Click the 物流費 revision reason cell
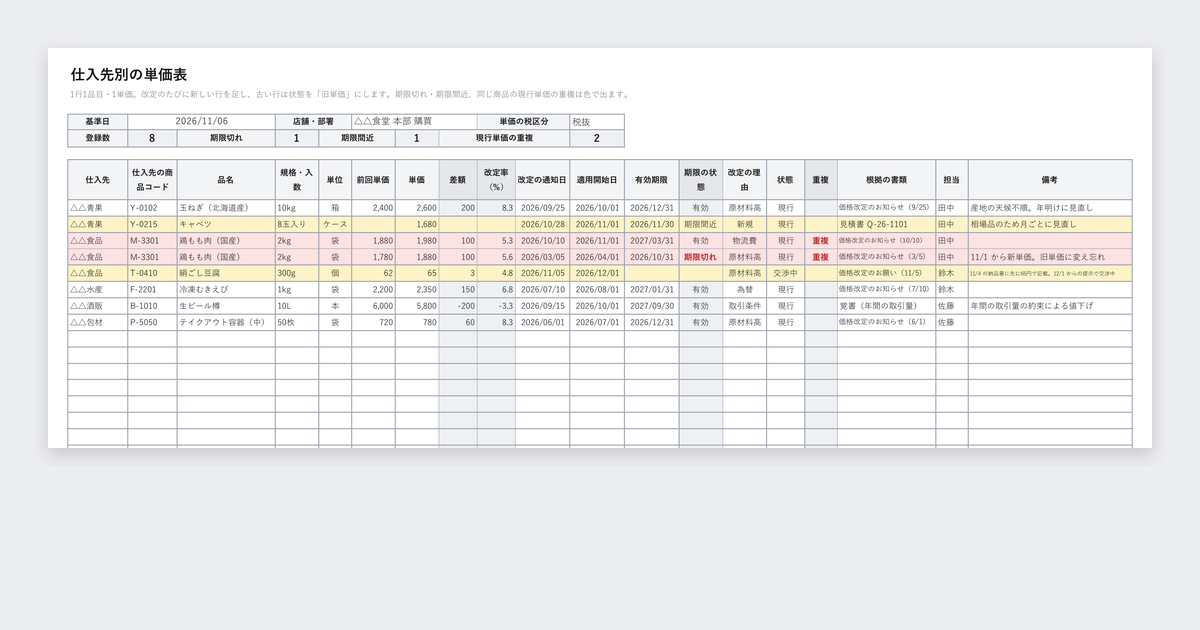The image size is (1200, 630). pos(744,241)
